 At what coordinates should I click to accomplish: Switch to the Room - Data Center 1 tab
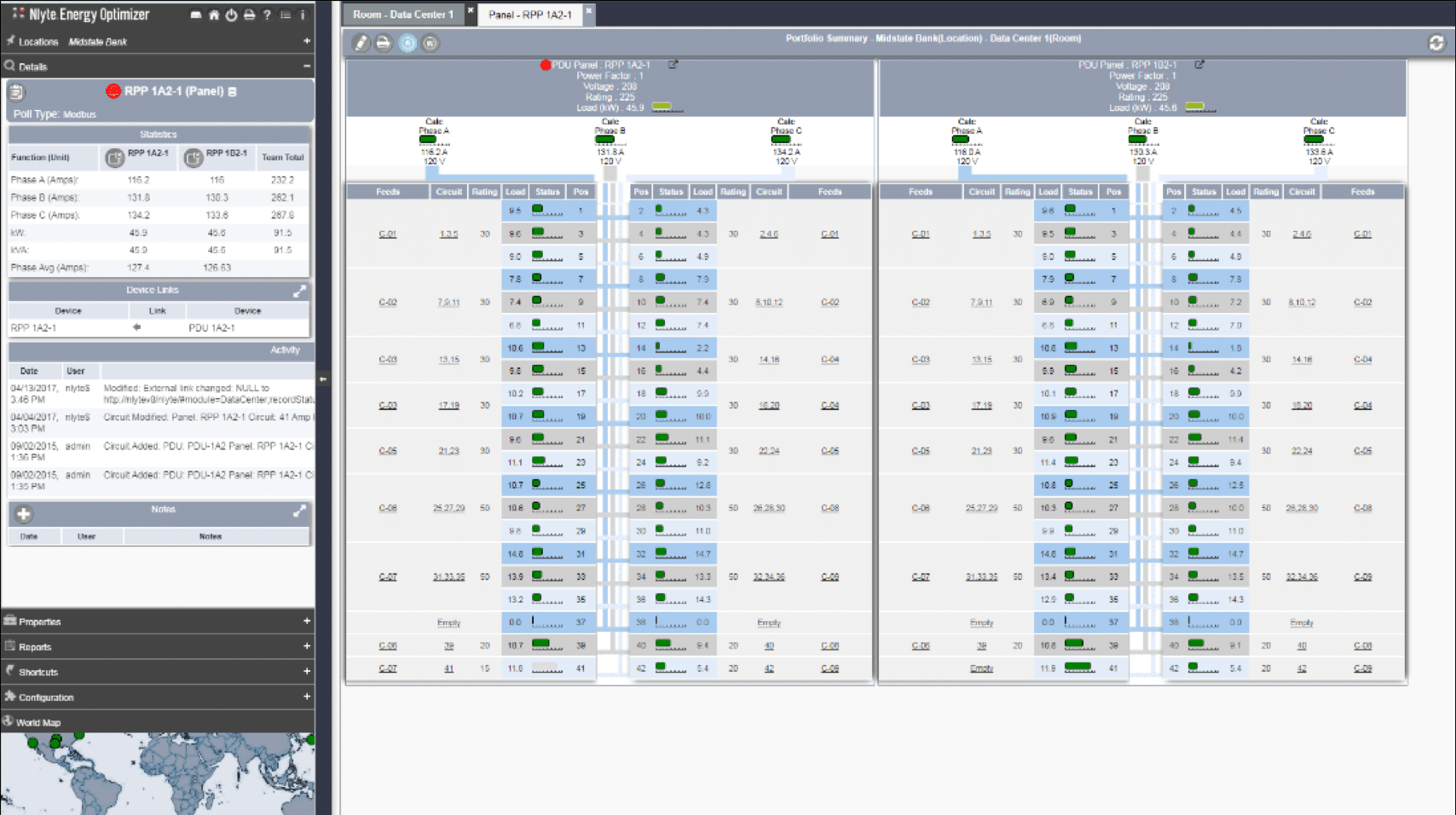pyautogui.click(x=401, y=14)
